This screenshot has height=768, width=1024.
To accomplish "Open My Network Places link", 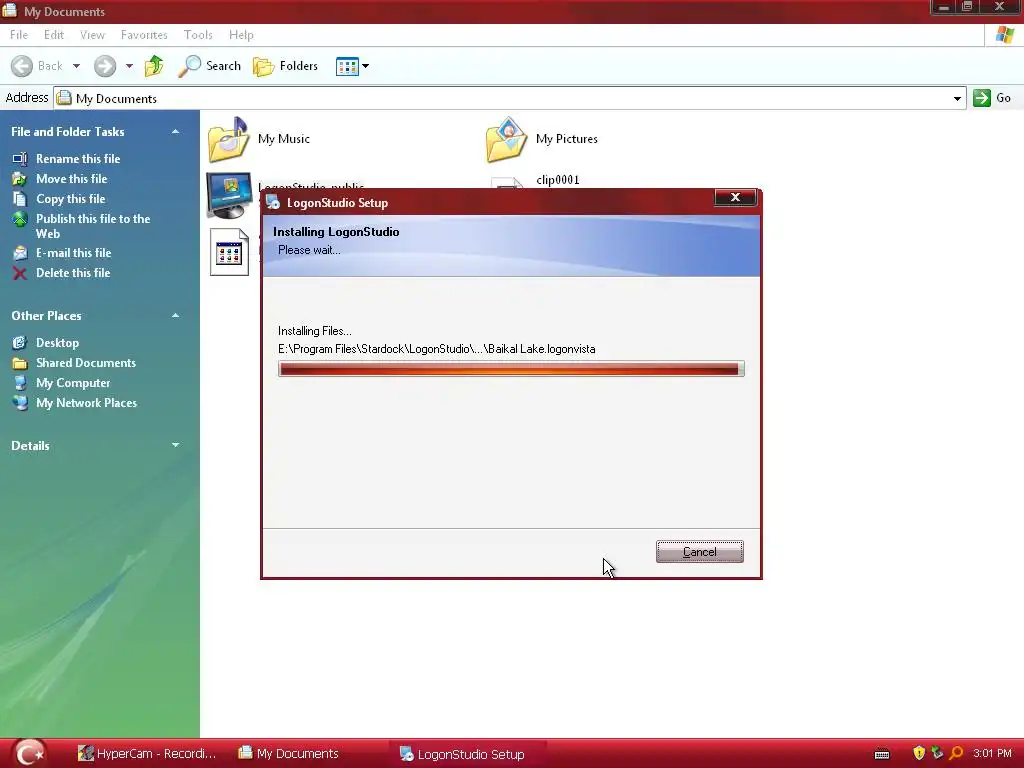I will (x=86, y=404).
